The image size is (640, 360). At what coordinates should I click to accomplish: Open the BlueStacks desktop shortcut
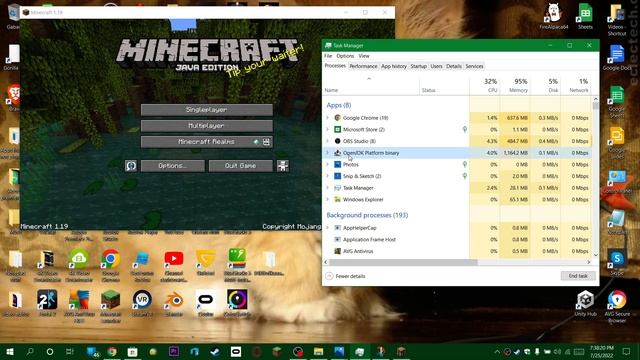click(237, 265)
